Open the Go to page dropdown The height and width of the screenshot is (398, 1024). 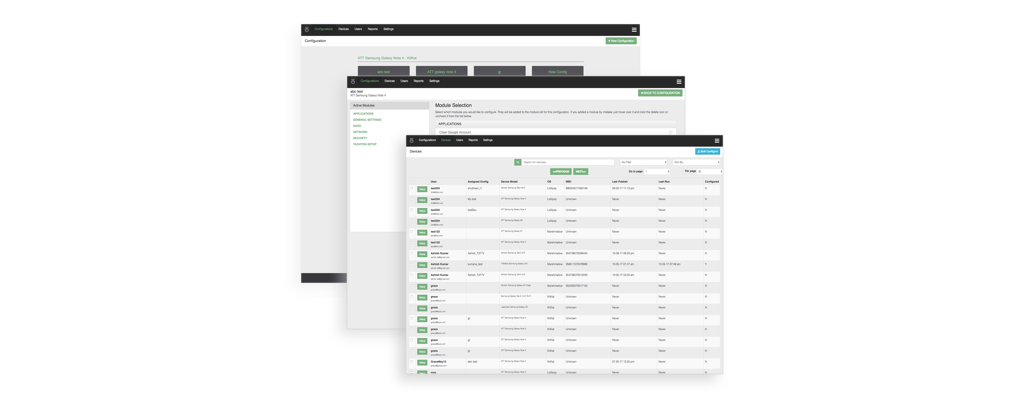point(657,172)
